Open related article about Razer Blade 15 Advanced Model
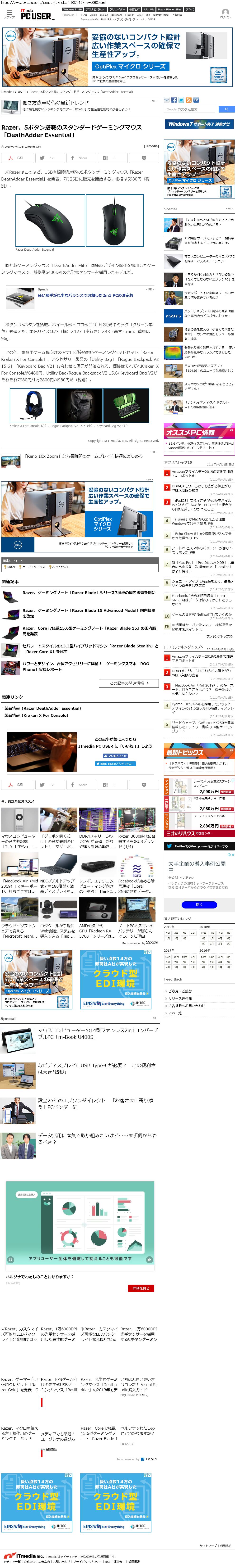The width and height of the screenshot is (235, 1568). 89,613
